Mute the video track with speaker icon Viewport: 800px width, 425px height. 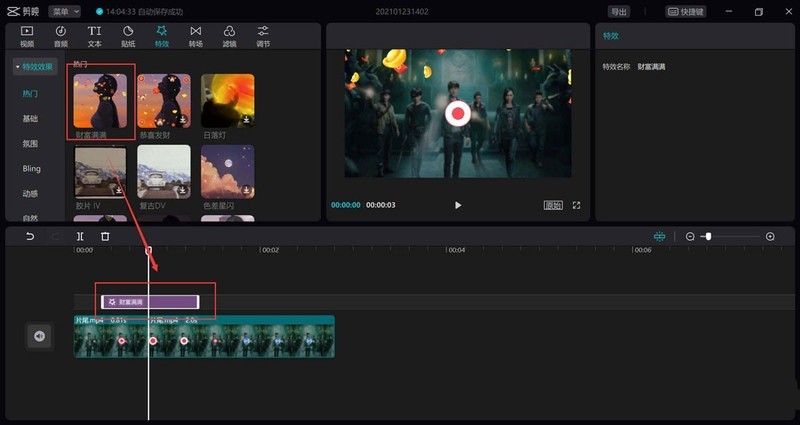point(39,336)
